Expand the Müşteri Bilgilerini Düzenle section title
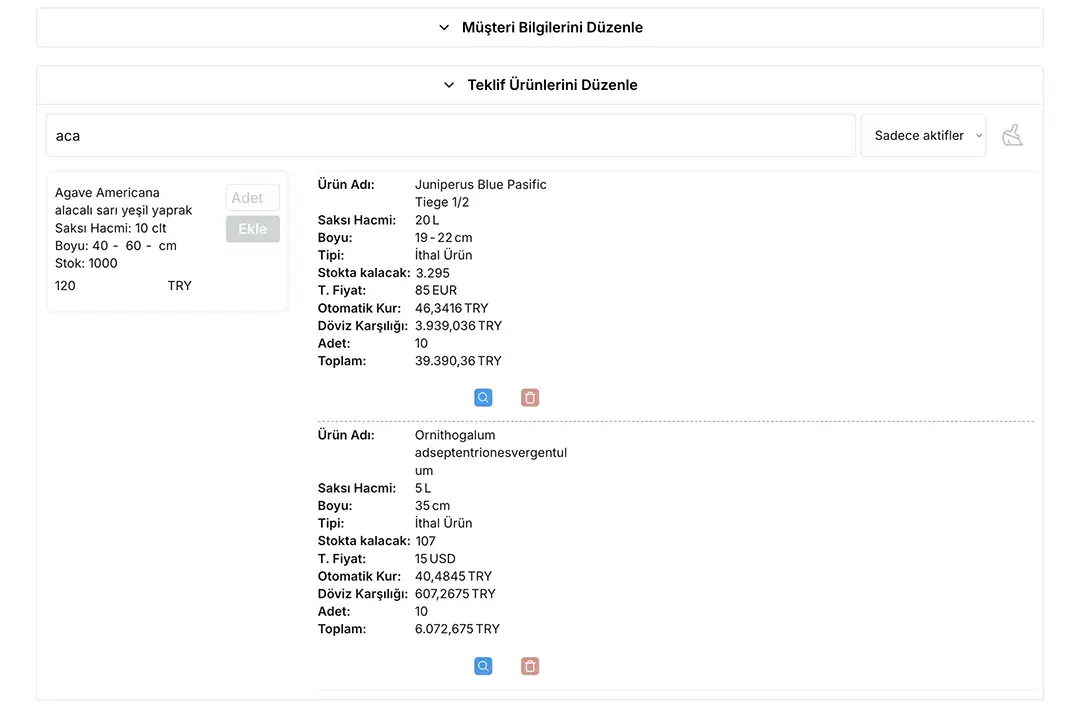This screenshot has width=1080, height=716. pyautogui.click(x=552, y=28)
